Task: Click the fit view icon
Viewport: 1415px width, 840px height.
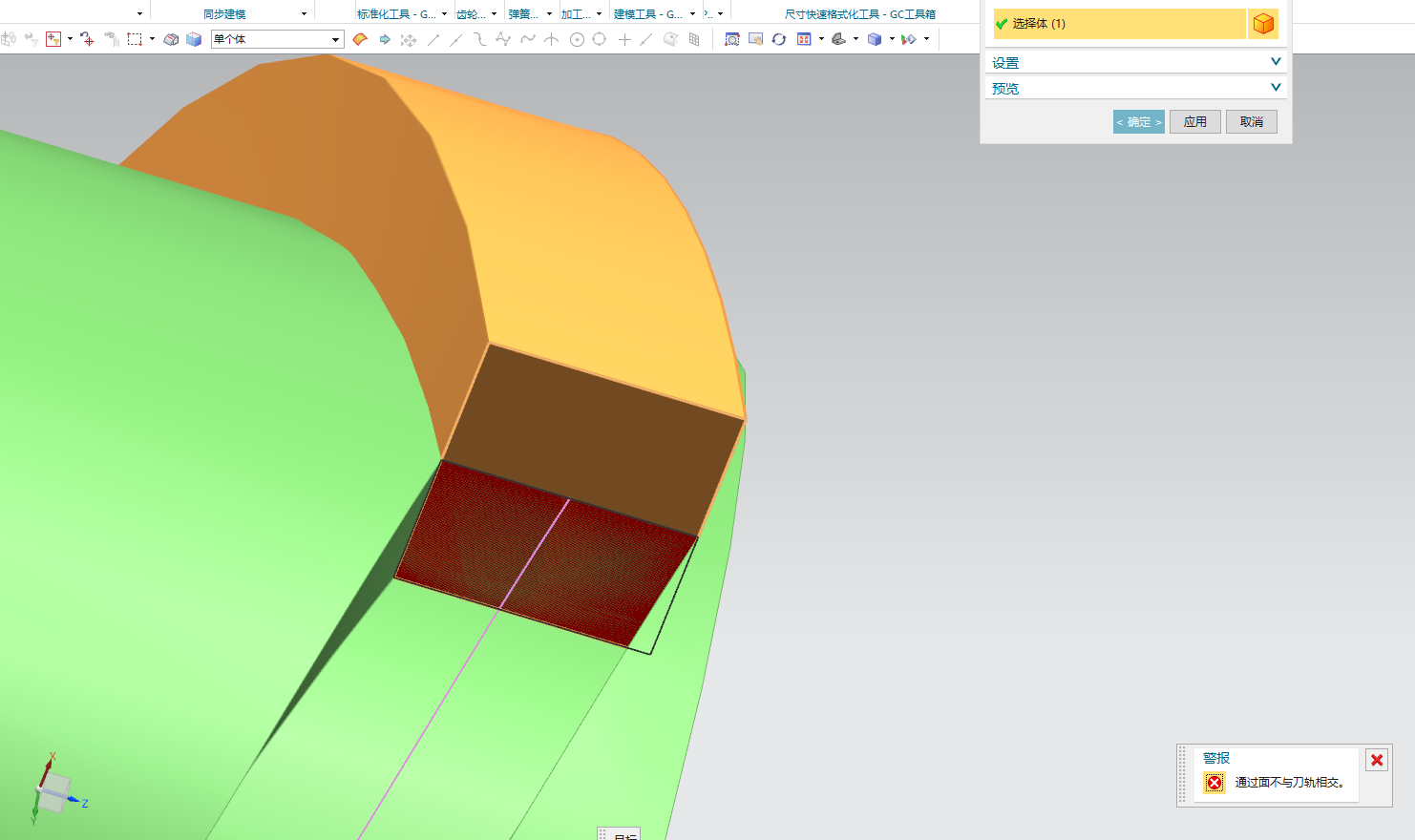Action: click(804, 39)
